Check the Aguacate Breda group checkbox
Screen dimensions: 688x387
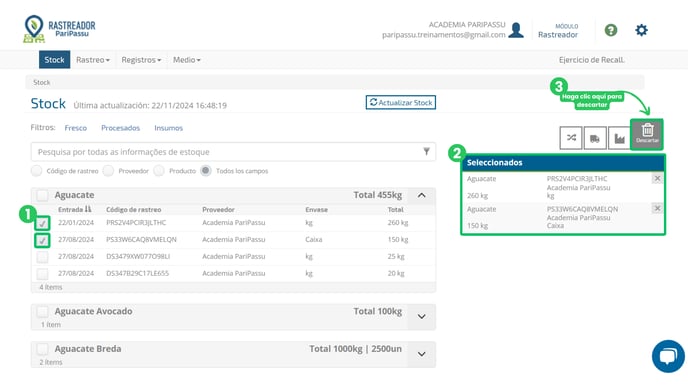[x=42, y=349]
